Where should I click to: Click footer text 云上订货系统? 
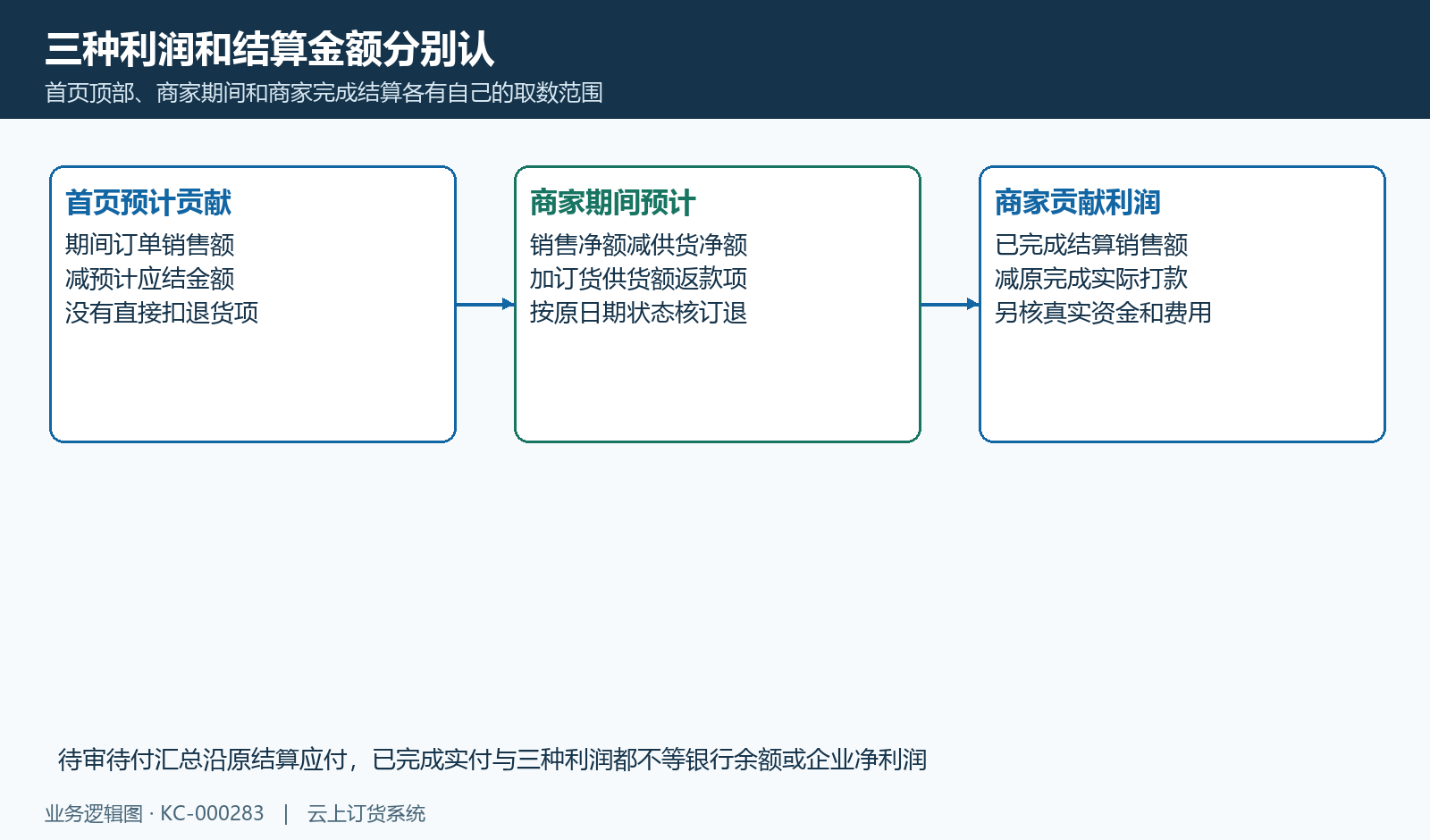(x=366, y=814)
